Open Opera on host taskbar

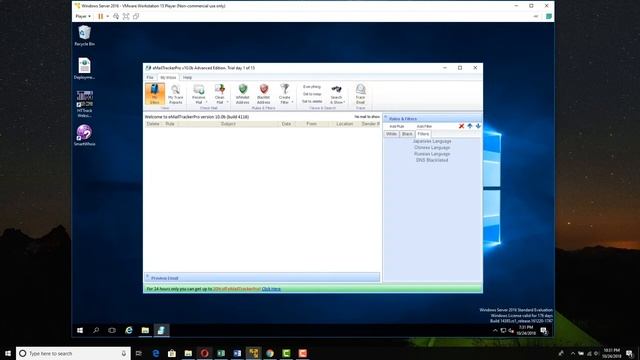click(x=204, y=353)
